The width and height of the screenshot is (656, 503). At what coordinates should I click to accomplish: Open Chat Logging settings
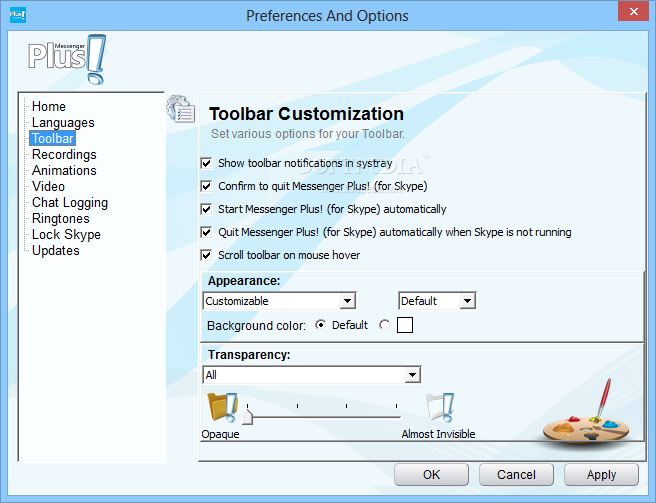[70, 203]
